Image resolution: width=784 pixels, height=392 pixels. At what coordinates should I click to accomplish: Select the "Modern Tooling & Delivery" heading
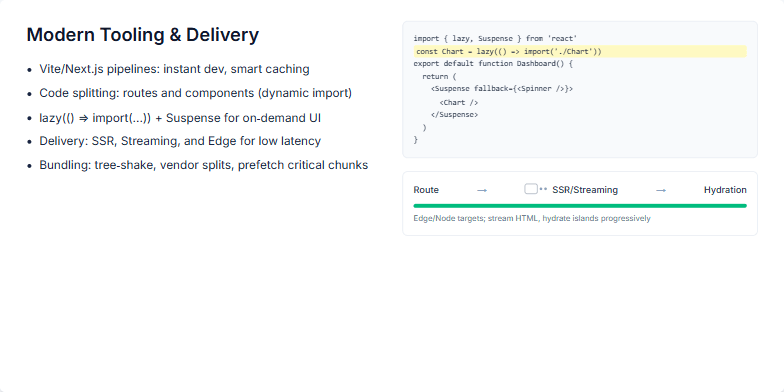click(x=142, y=35)
